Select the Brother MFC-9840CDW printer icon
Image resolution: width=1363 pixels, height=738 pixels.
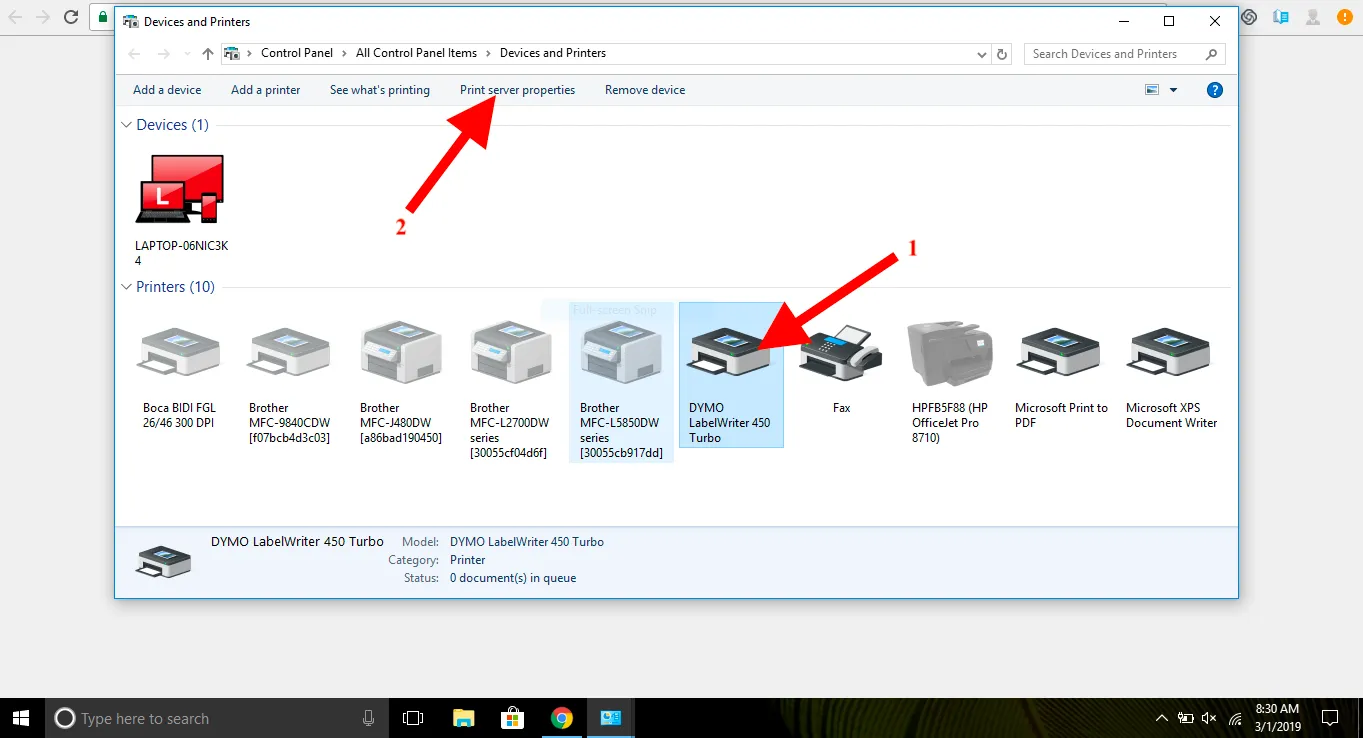point(289,352)
